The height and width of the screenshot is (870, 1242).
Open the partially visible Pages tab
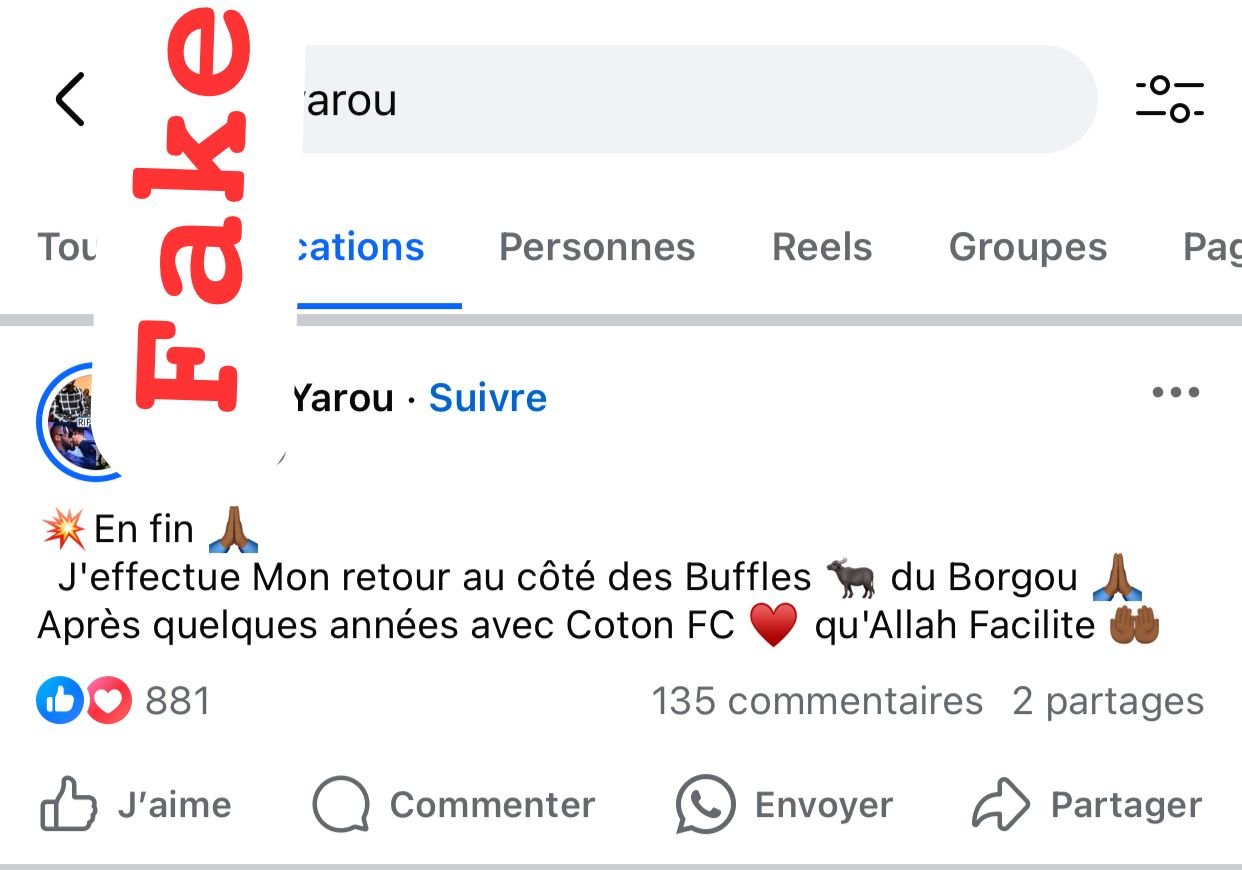coord(1212,247)
